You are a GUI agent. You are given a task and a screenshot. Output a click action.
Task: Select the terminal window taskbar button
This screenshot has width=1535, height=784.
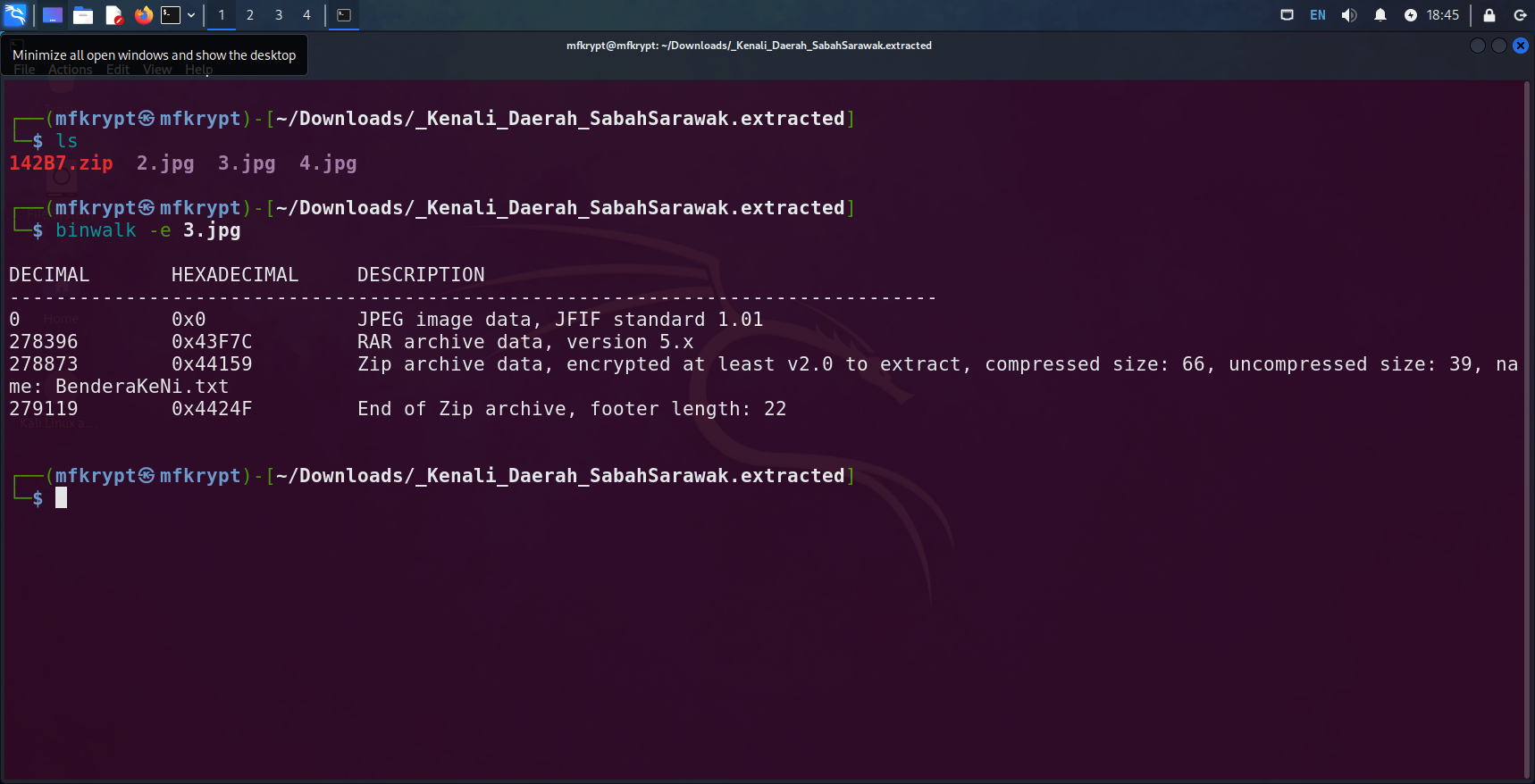point(344,15)
